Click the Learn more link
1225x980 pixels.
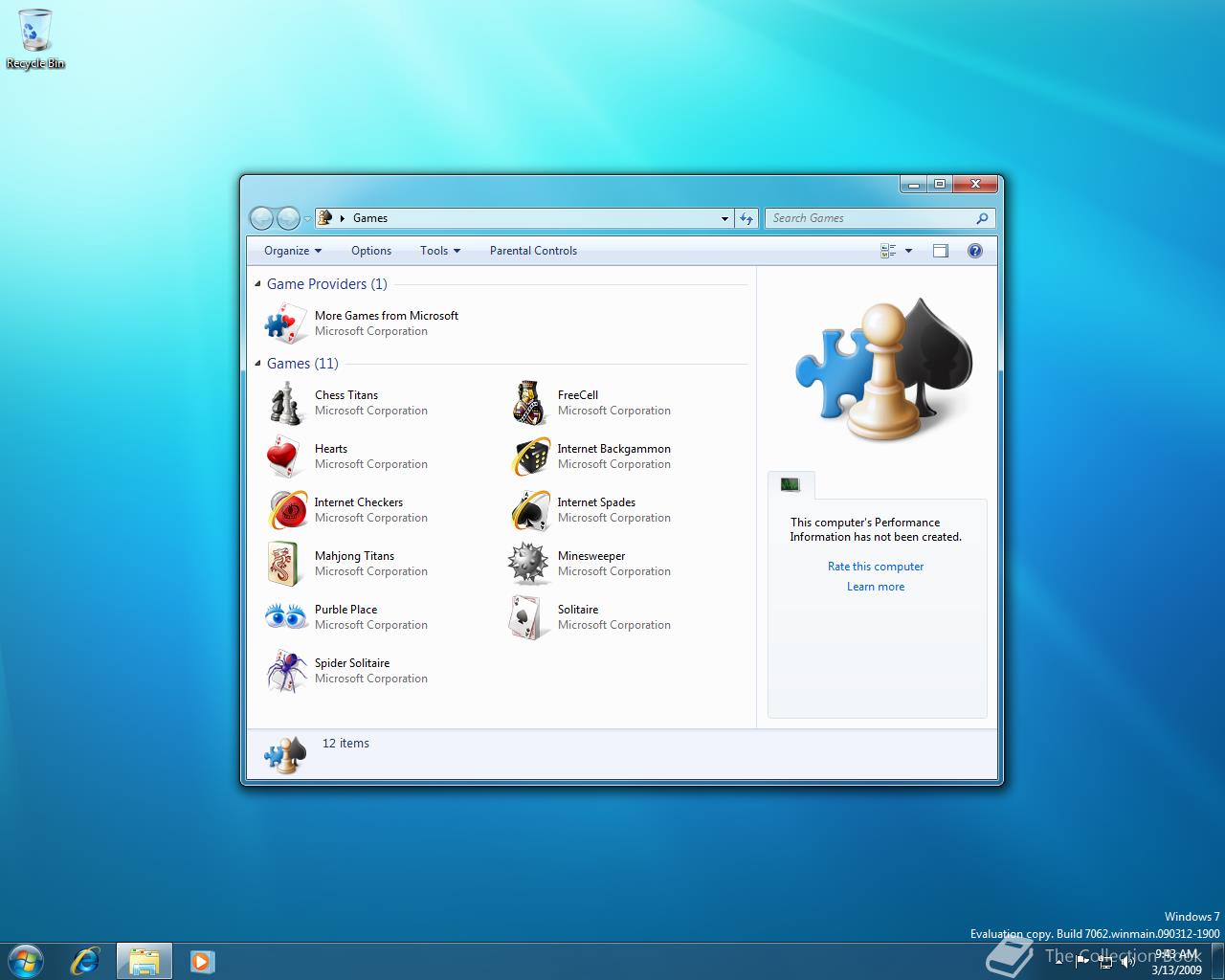tap(876, 587)
